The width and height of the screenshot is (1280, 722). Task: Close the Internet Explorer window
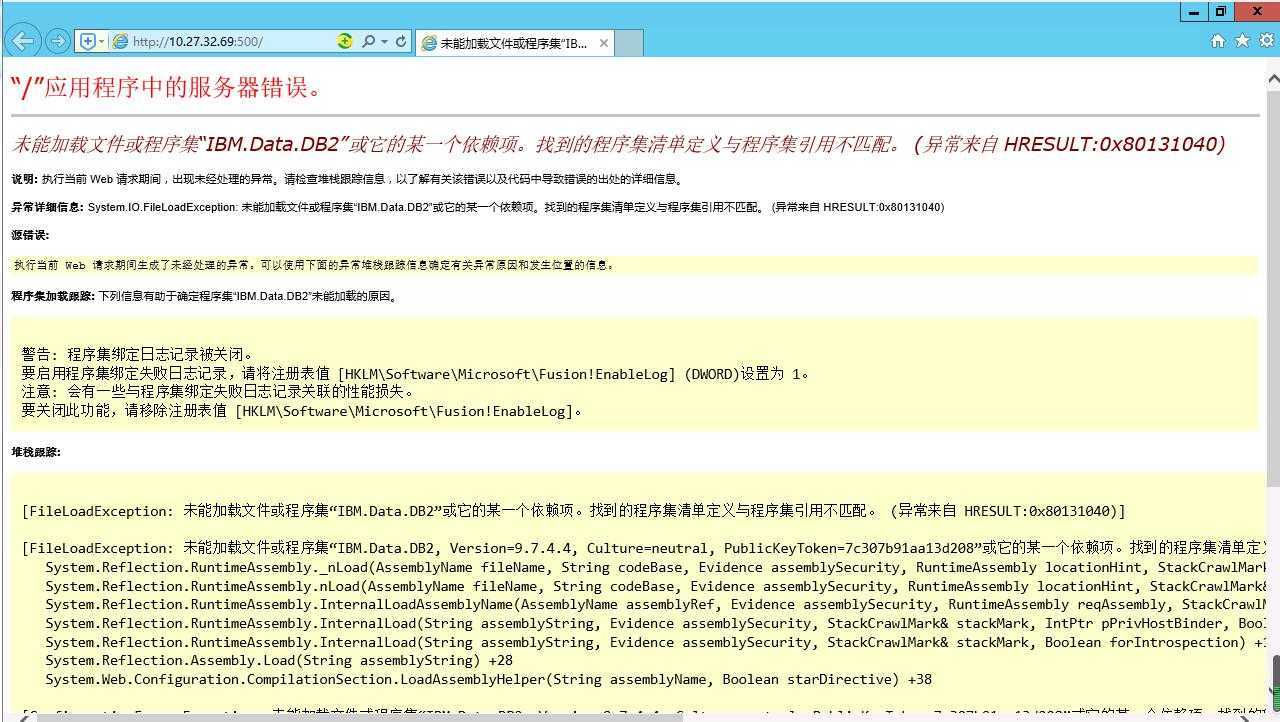click(1257, 12)
